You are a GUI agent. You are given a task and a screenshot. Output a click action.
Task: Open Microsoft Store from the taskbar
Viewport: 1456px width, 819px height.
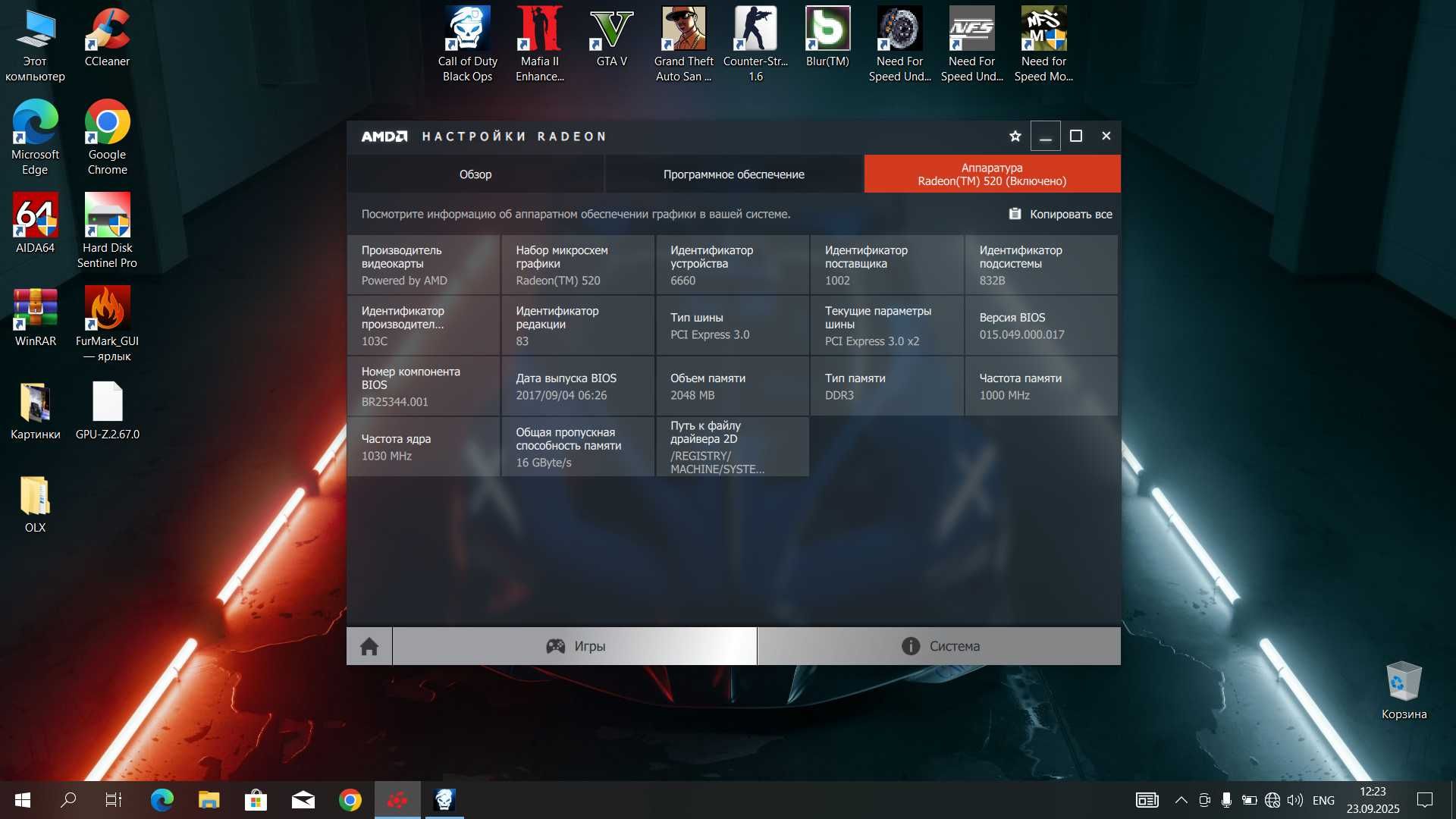click(x=256, y=800)
